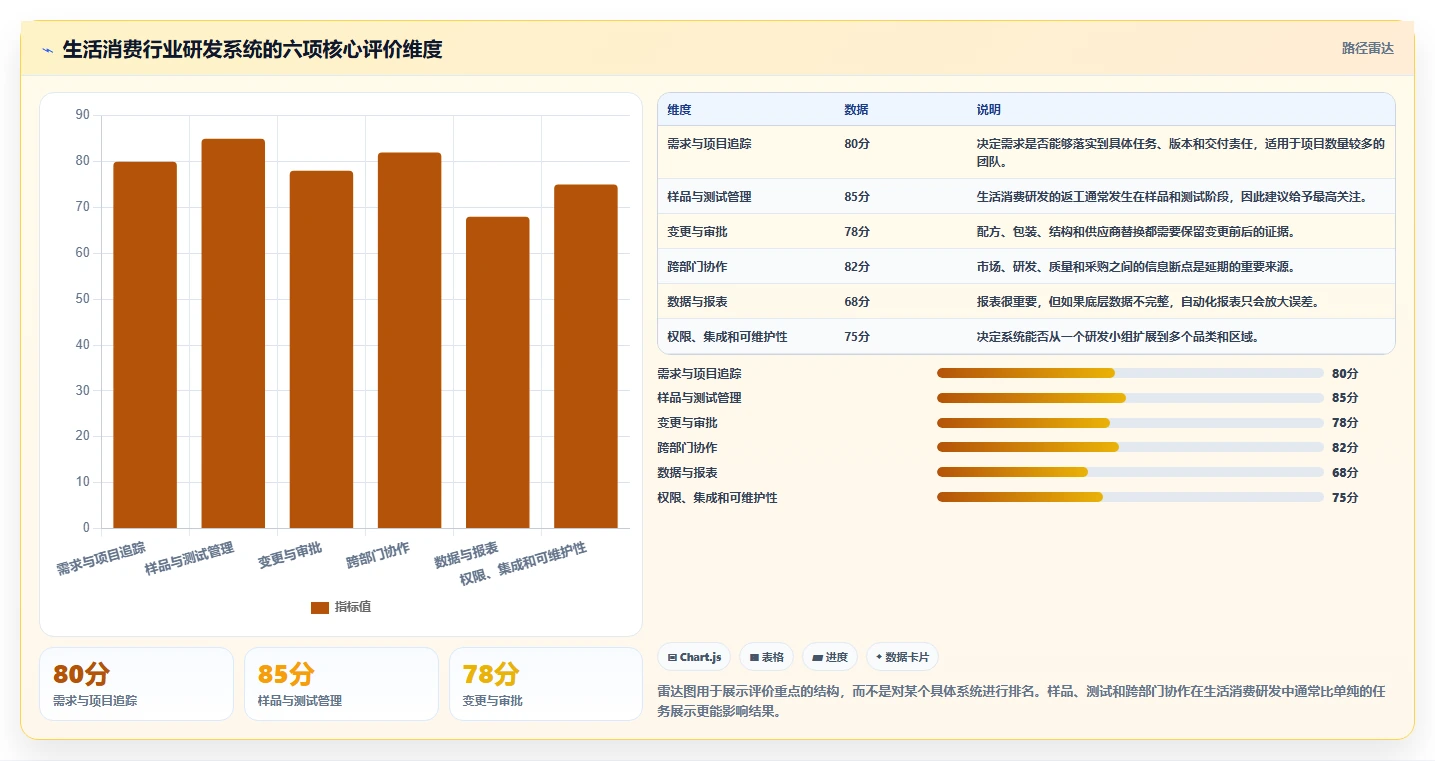Click the 68分 cell in the table
1435x761 pixels.
tap(857, 301)
